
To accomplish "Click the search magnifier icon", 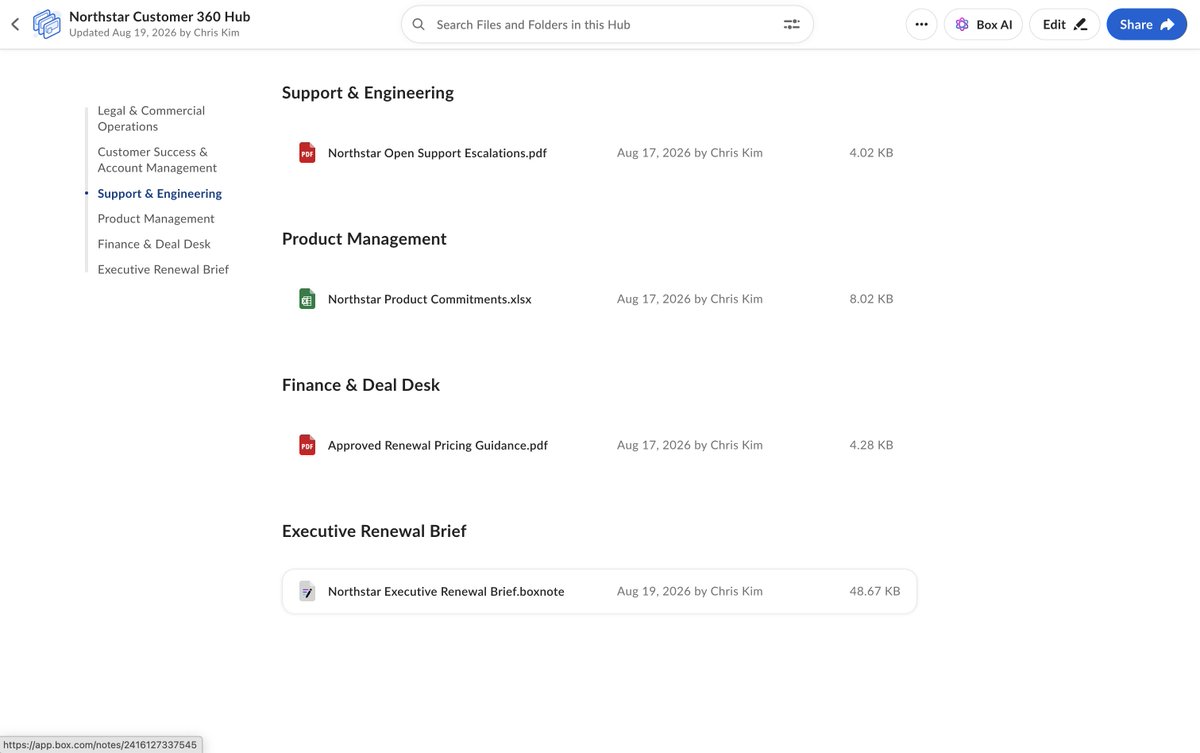I will pyautogui.click(x=418, y=24).
